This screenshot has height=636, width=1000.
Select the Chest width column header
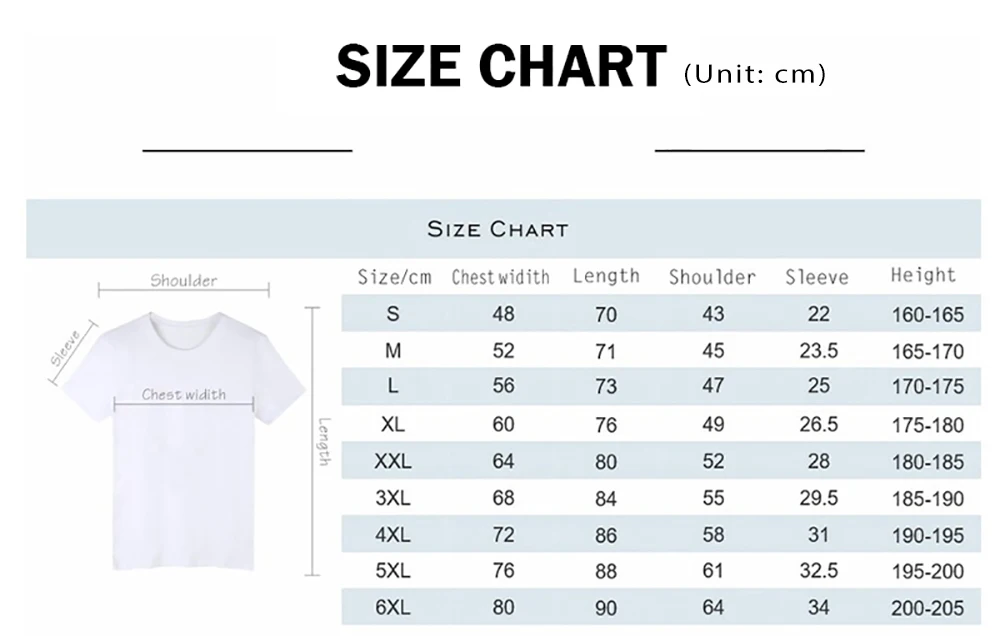tap(500, 277)
